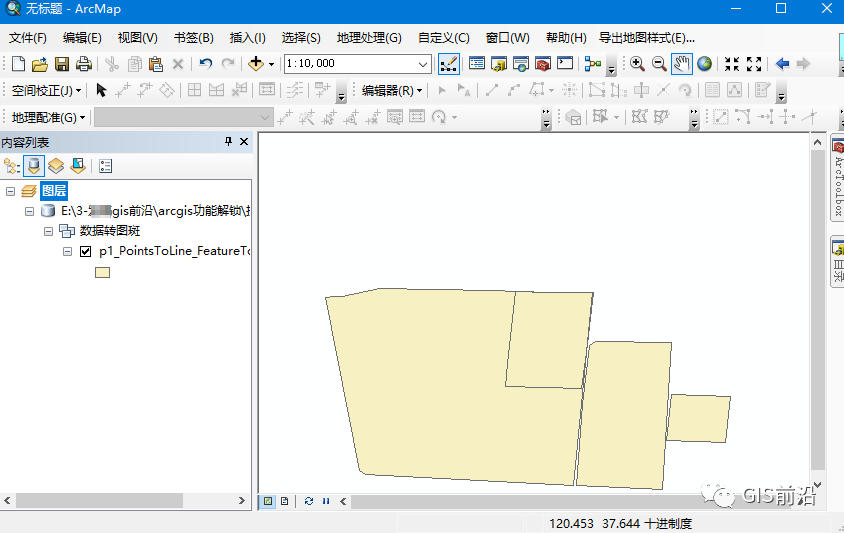Select the Zoom Out magnifier tool
844x533 pixels.
point(659,64)
